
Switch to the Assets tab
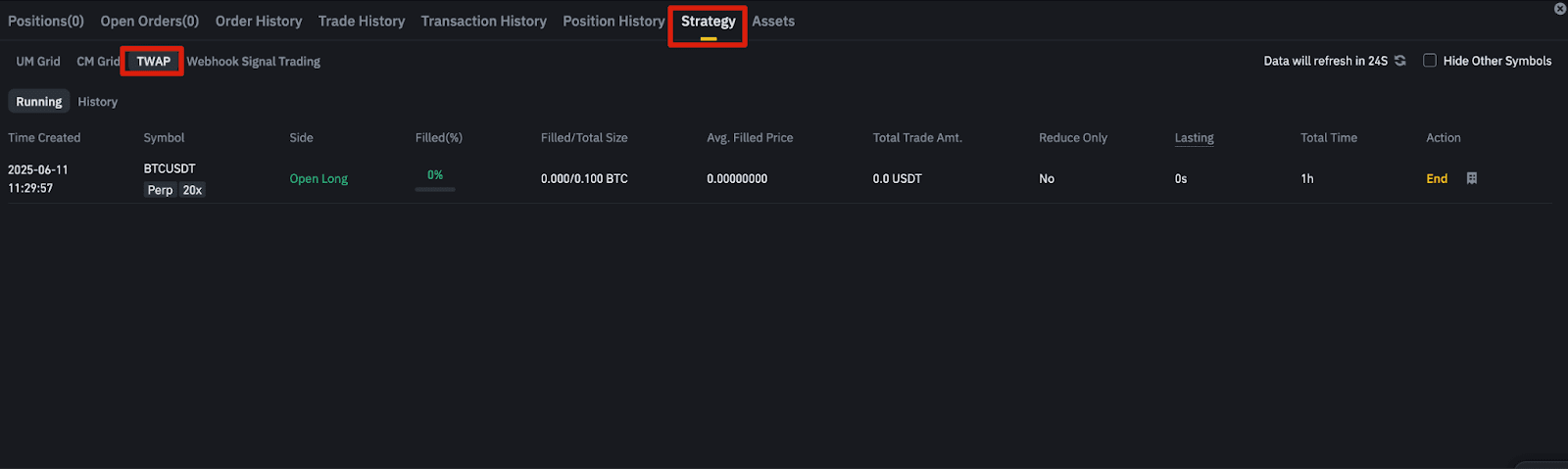[773, 21]
